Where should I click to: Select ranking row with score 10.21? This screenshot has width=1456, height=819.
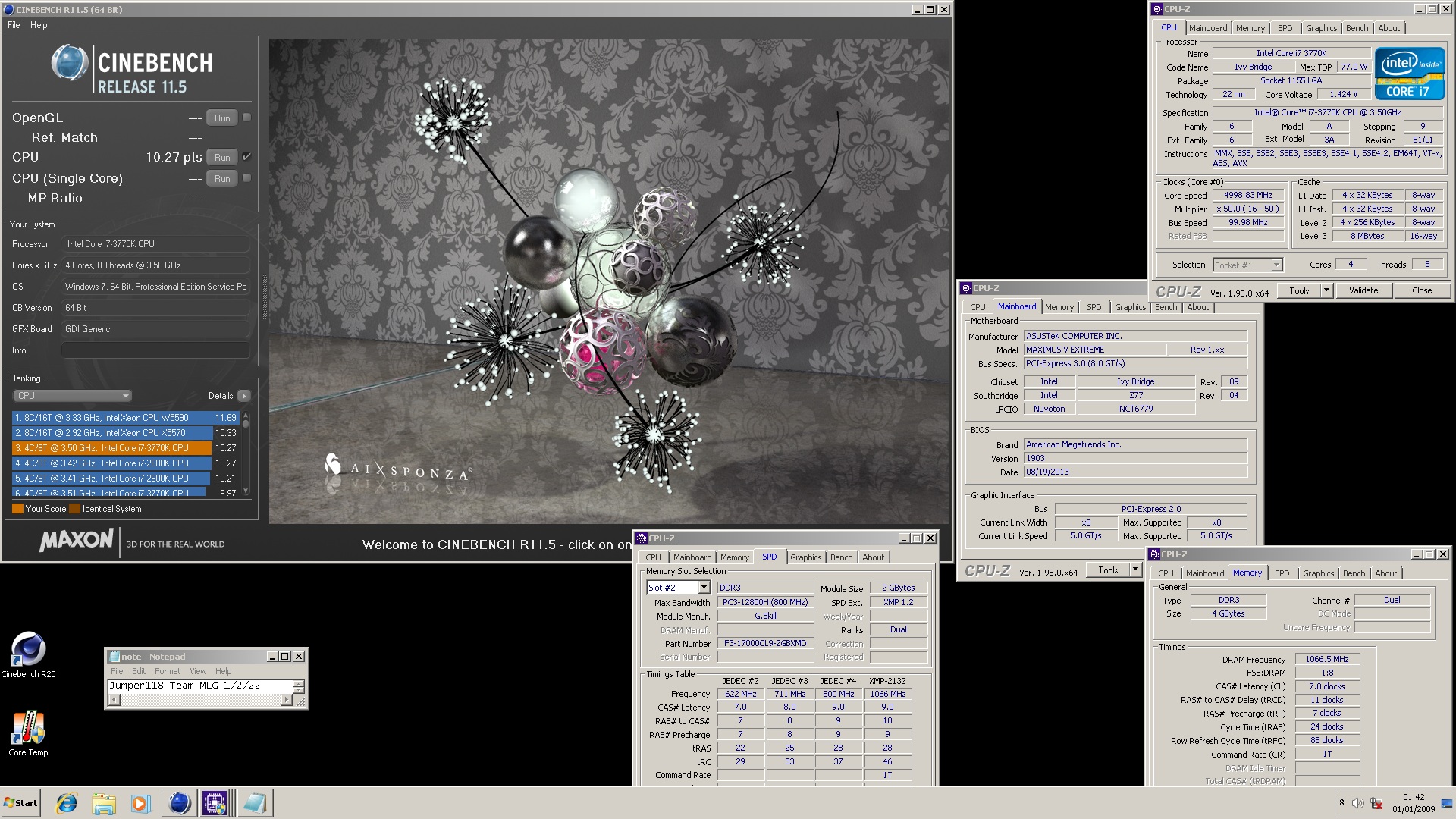click(126, 479)
